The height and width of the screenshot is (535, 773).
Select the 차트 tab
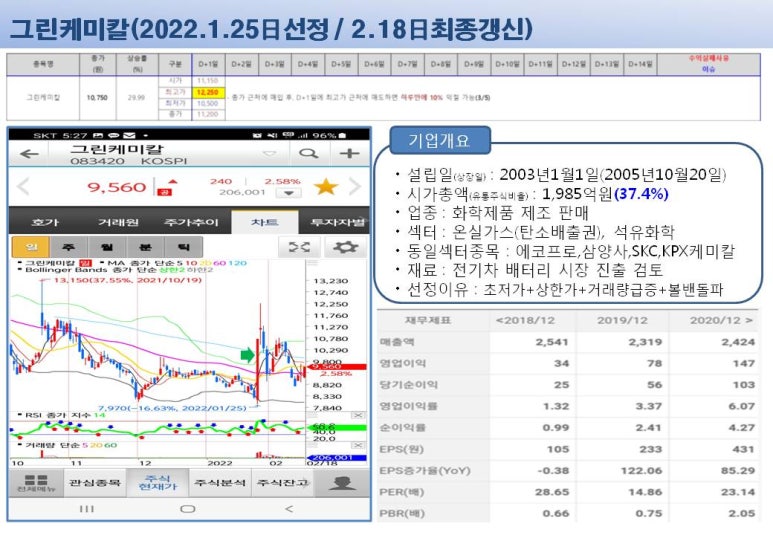[x=265, y=222]
